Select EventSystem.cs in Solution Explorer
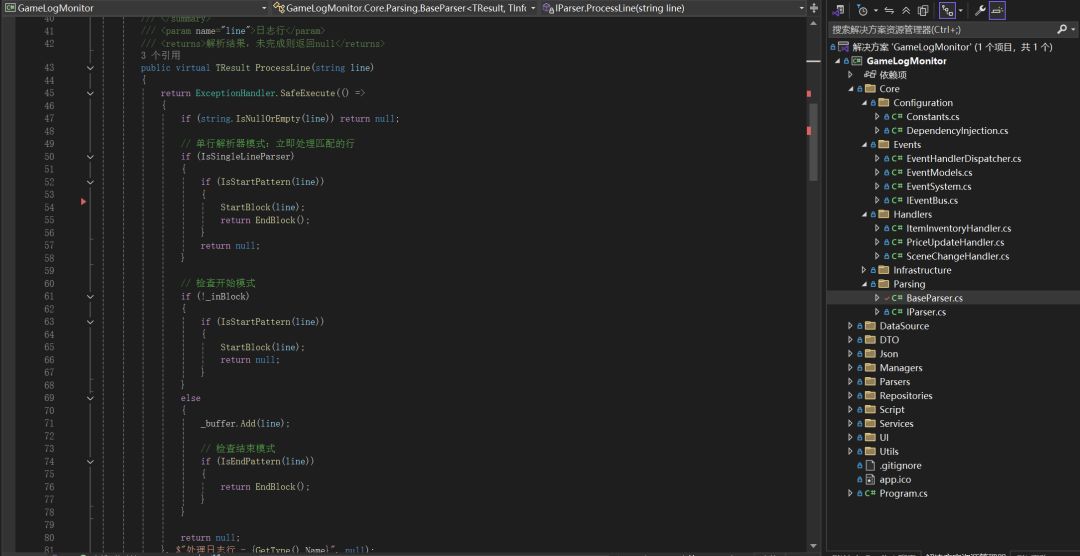 pos(938,186)
